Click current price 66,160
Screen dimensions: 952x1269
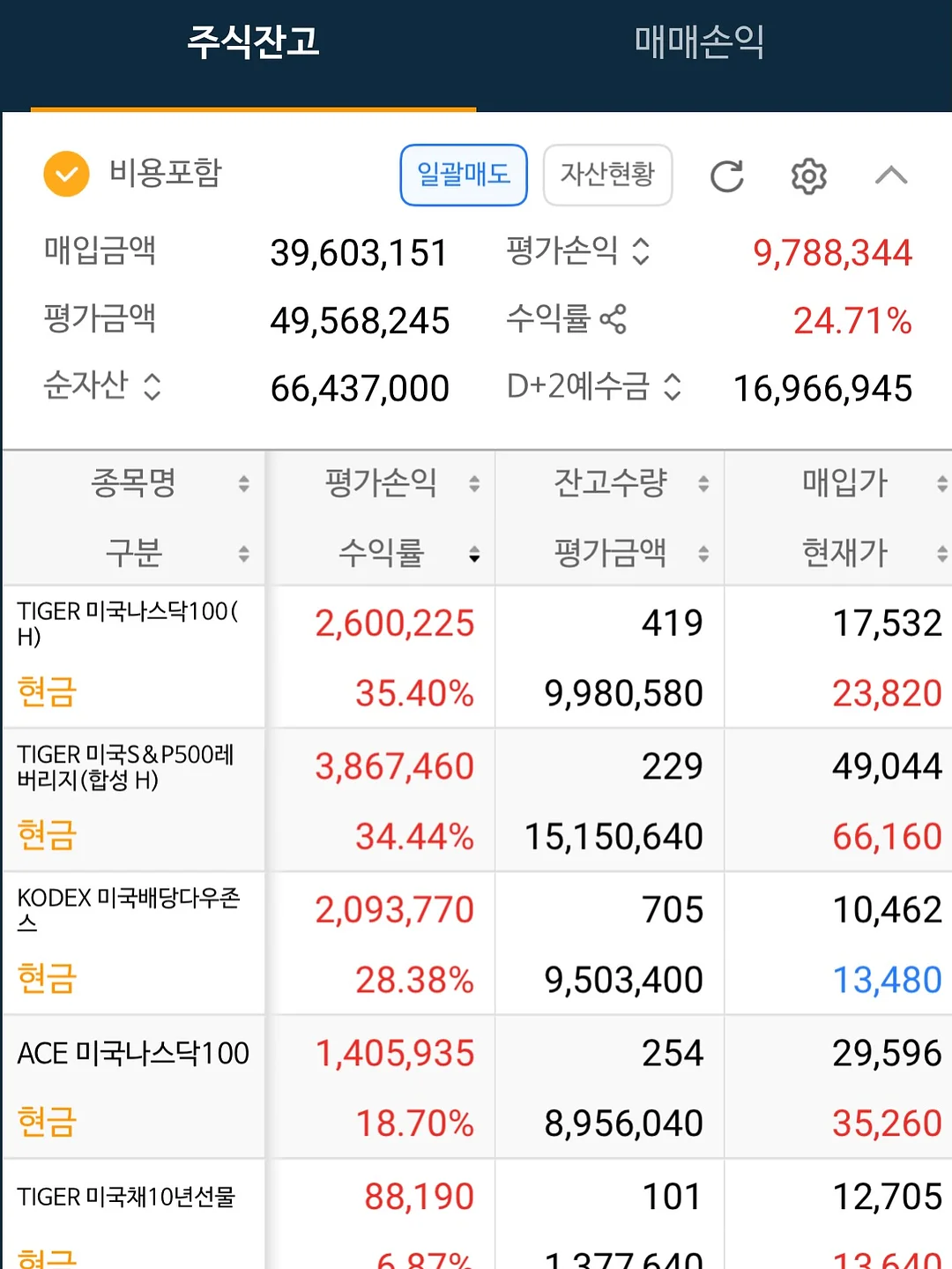[x=888, y=836]
